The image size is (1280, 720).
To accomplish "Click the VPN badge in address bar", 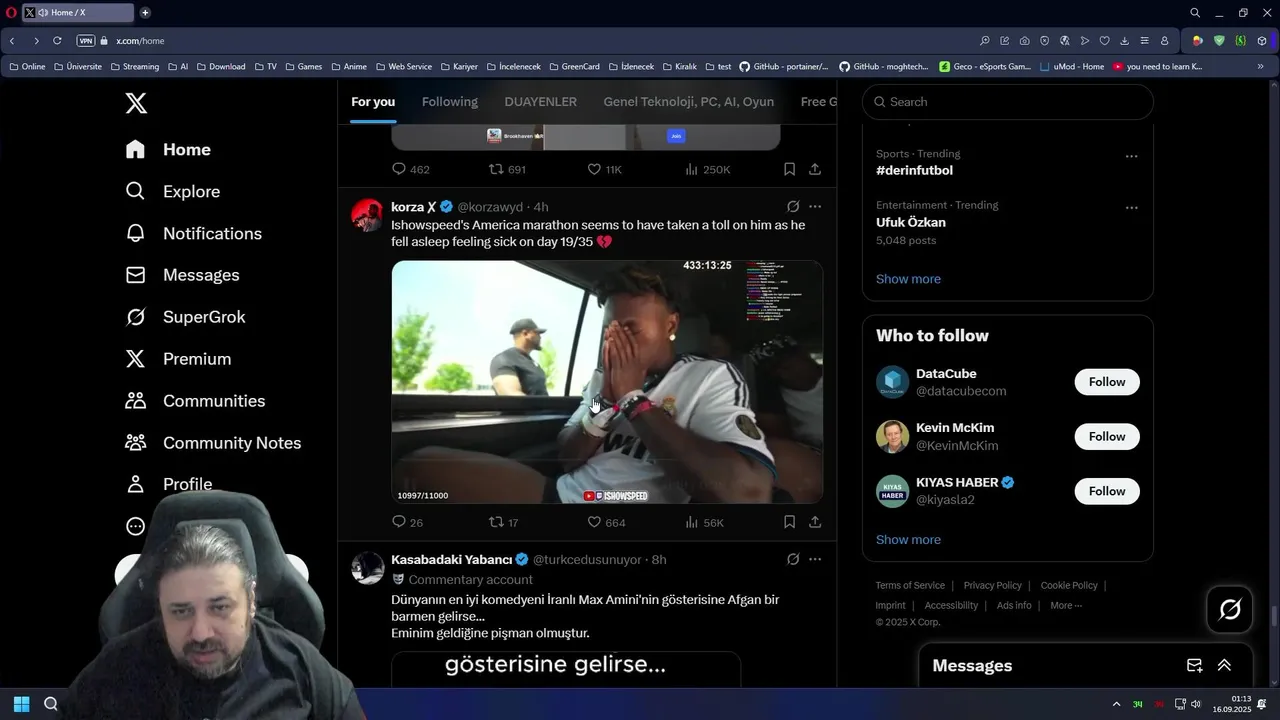I will click(x=86, y=41).
